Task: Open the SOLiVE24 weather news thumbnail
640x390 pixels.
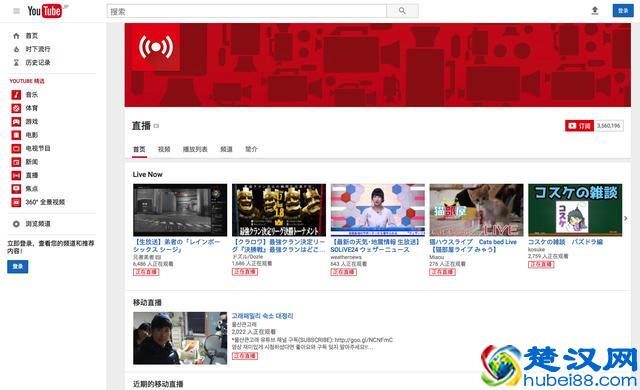Action: click(378, 210)
